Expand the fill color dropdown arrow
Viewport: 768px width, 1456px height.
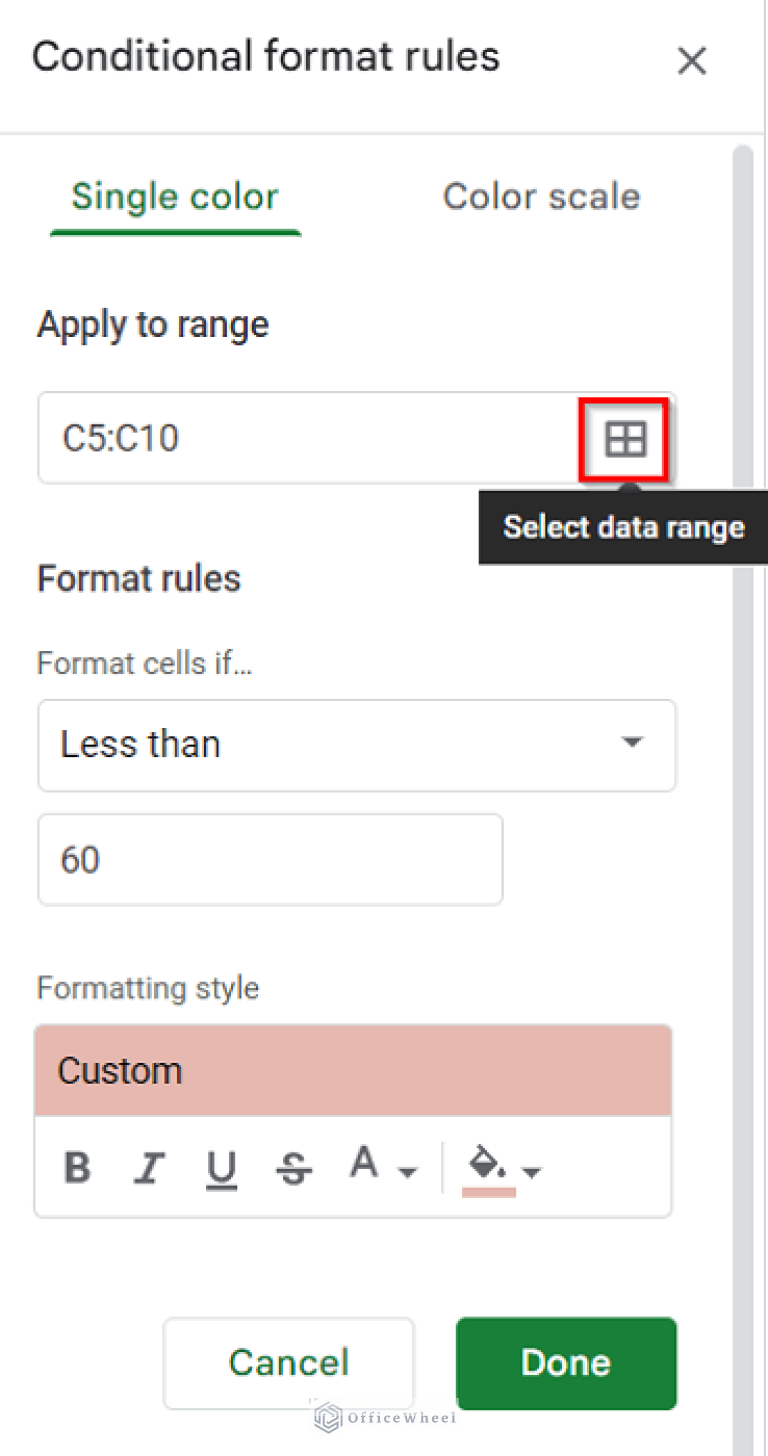[x=532, y=1171]
